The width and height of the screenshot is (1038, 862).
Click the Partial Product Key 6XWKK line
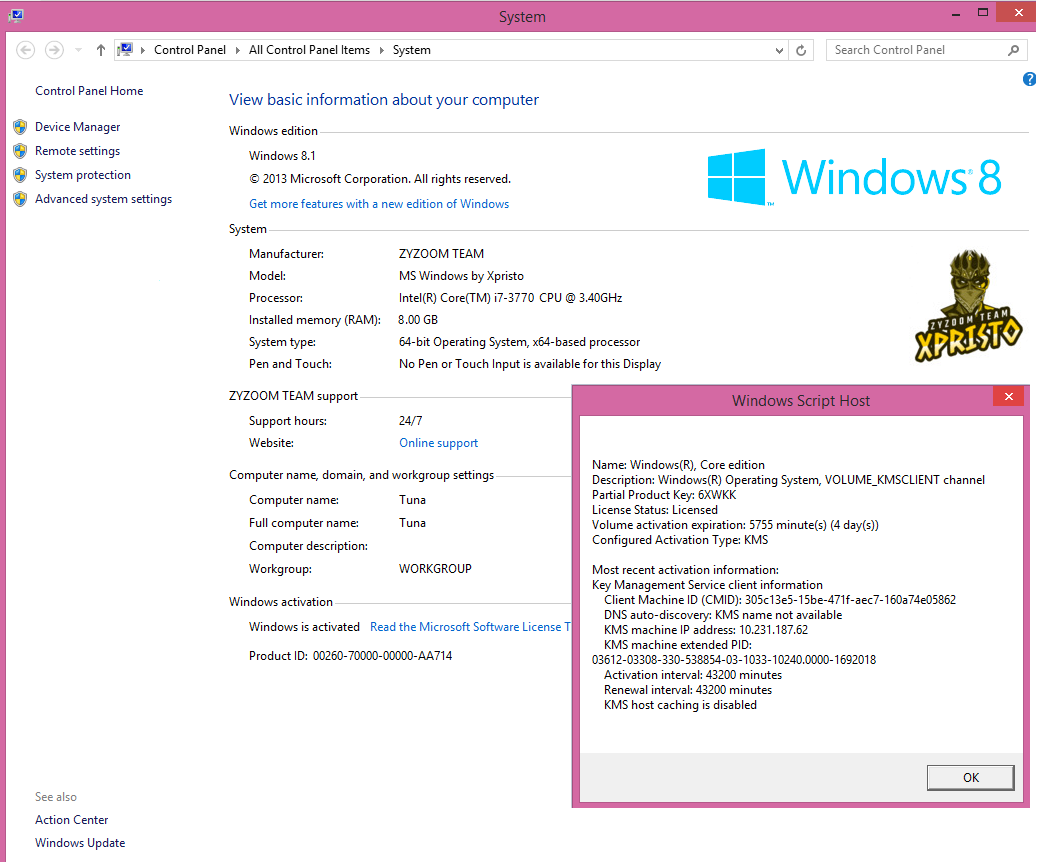pos(664,495)
